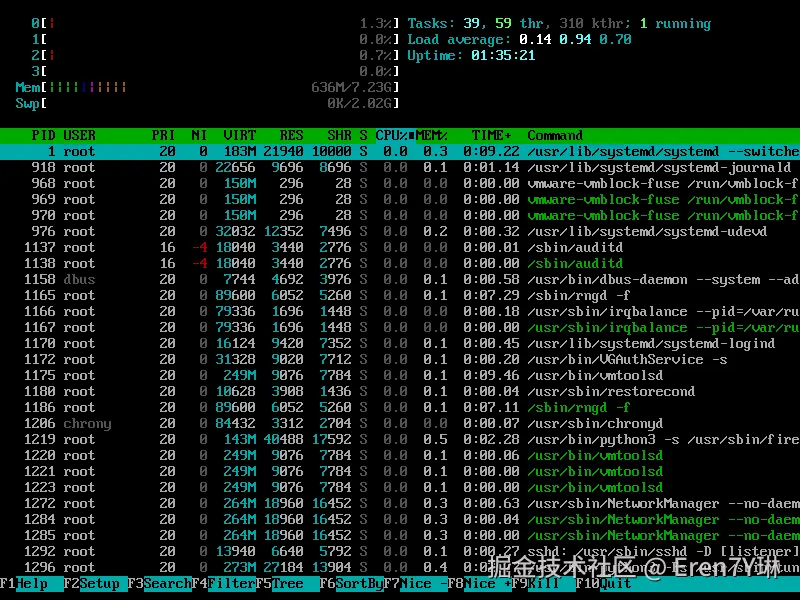Image resolution: width=800 pixels, height=600 pixels.
Task: Sort by the USER column header
Action: [x=79, y=135]
